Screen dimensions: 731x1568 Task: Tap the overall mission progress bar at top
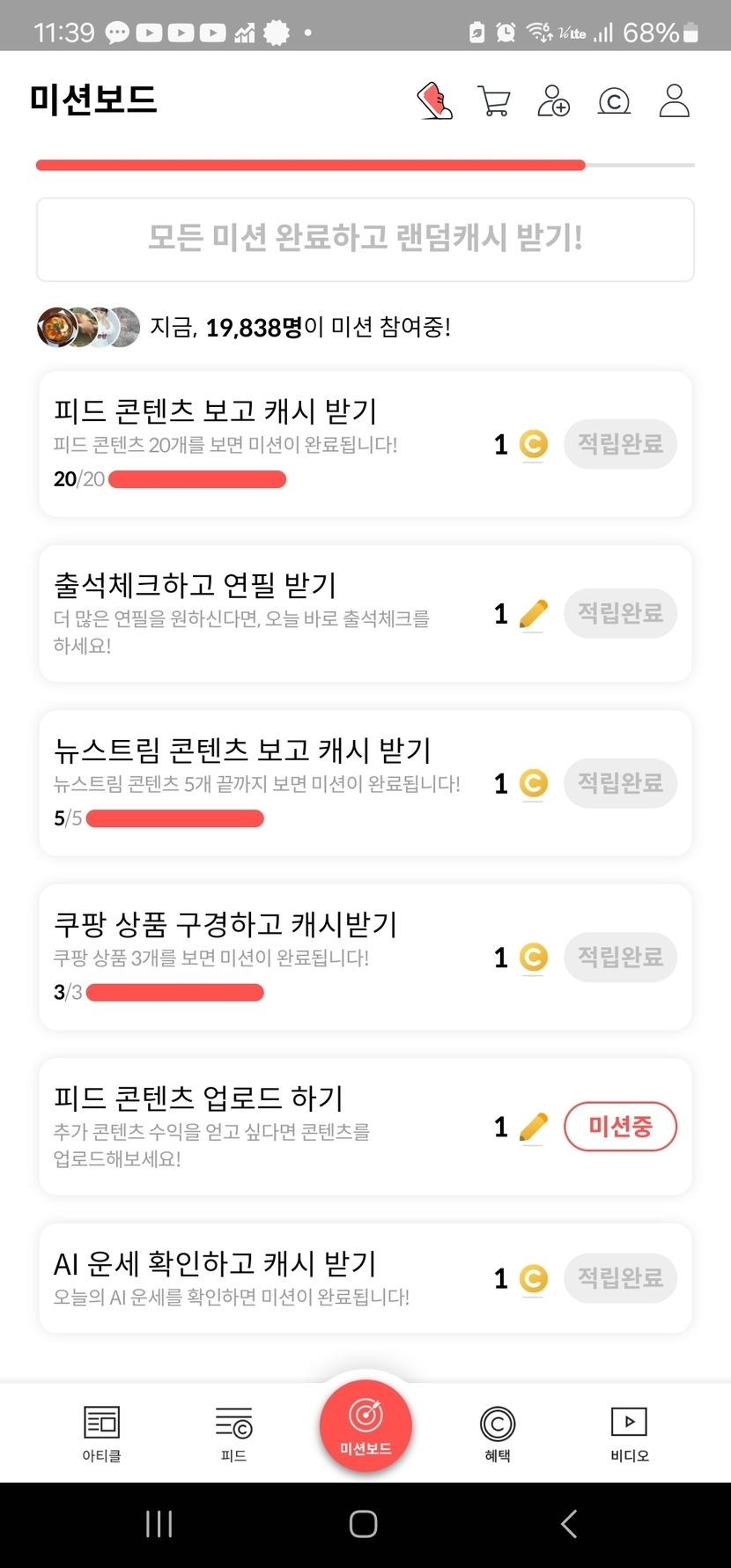pyautogui.click(x=365, y=165)
